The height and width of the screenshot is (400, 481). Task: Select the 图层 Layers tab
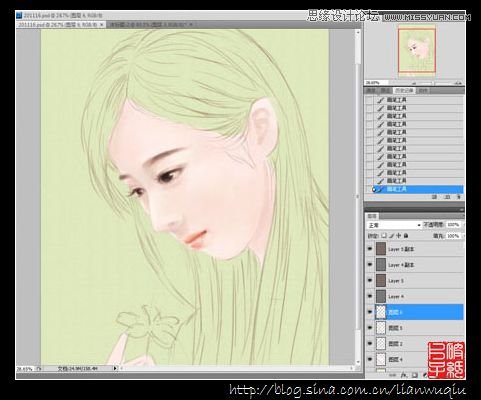(372, 216)
